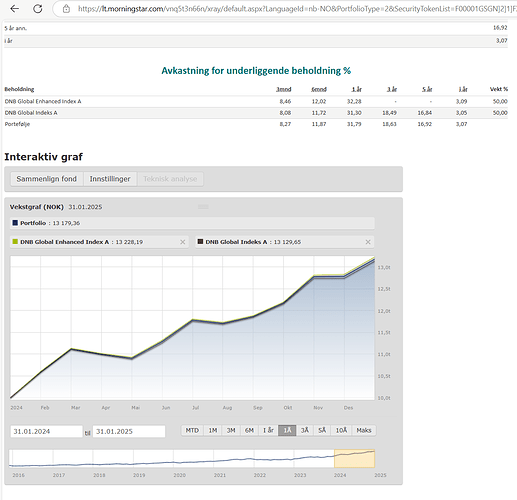517x500 pixels.
Task: Click the start date field 31.01.2024
Action: click(x=46, y=431)
